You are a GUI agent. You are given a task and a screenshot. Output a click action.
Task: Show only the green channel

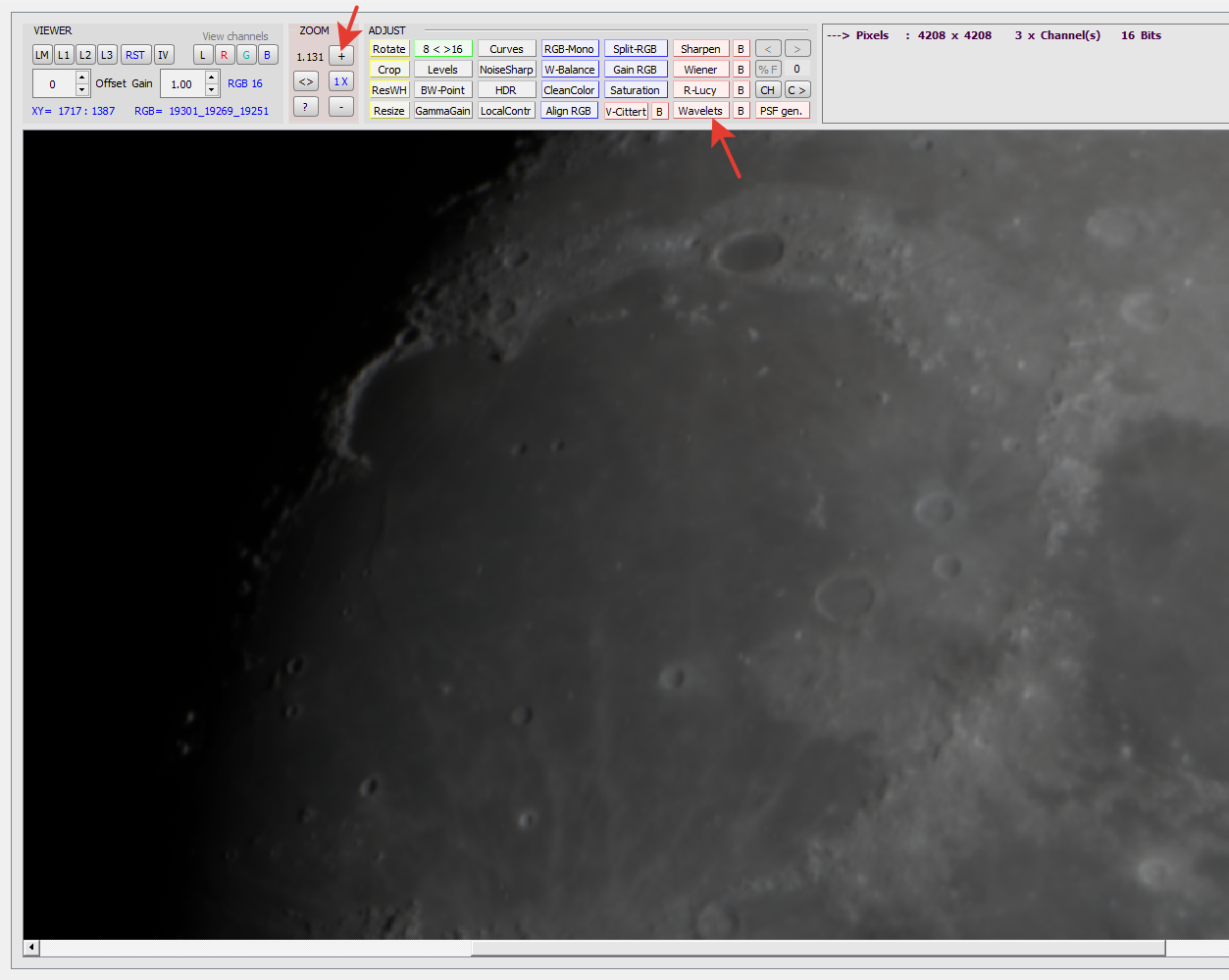(246, 54)
